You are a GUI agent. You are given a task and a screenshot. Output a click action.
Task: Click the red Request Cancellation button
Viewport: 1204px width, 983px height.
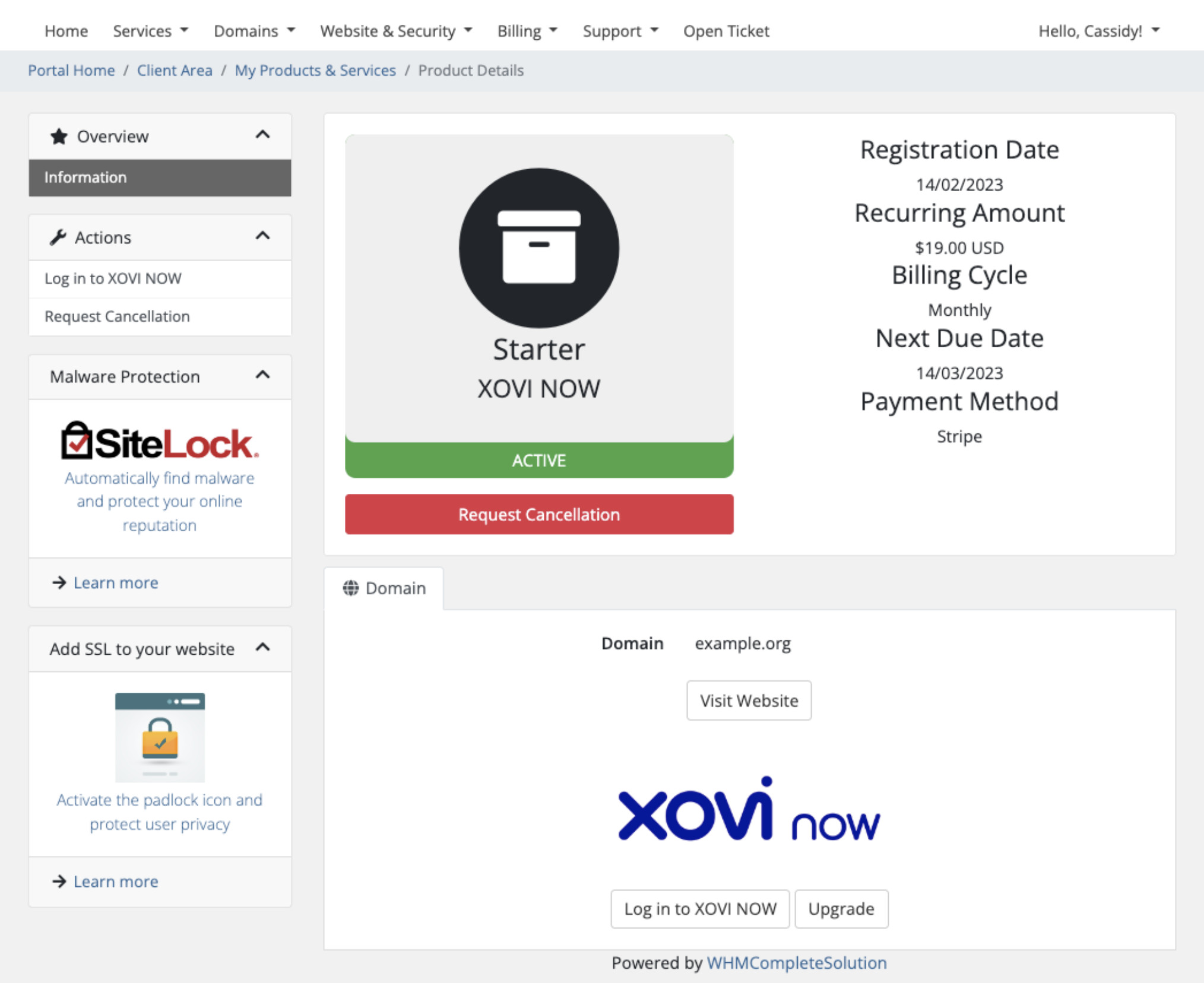[539, 514]
